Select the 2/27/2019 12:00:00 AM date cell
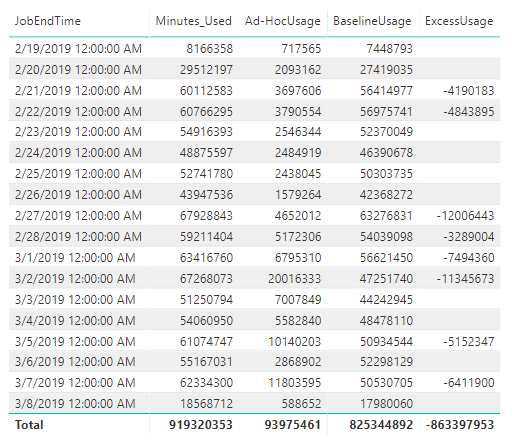 (x=78, y=216)
